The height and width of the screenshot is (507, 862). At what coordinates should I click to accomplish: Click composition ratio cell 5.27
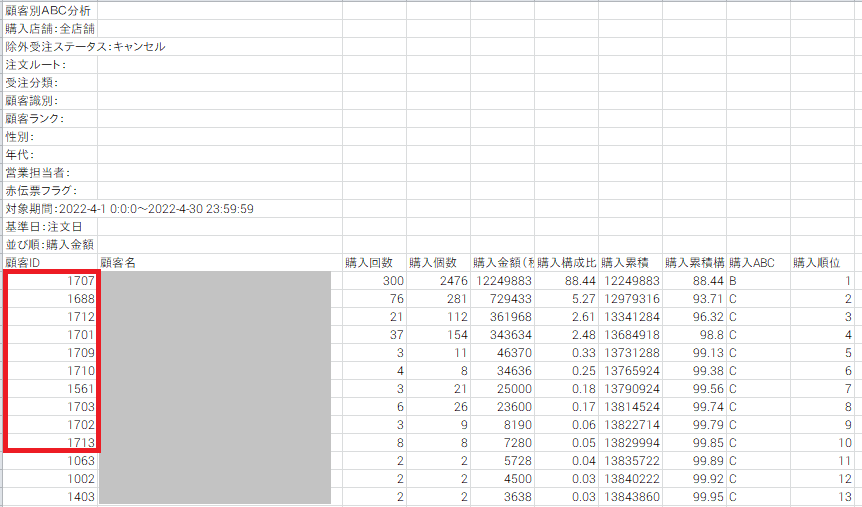click(x=566, y=299)
